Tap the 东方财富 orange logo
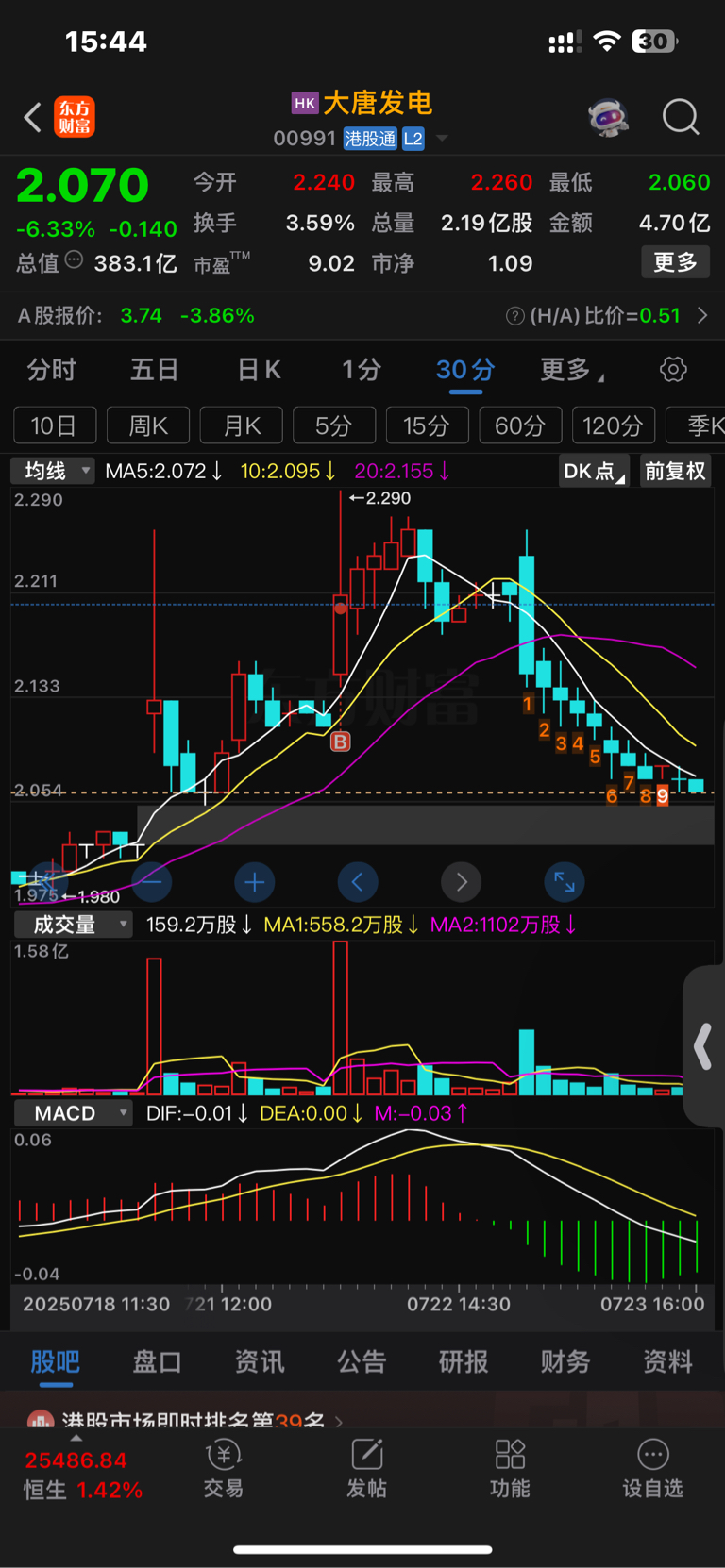Viewport: 725px width, 1568px height. tap(75, 117)
